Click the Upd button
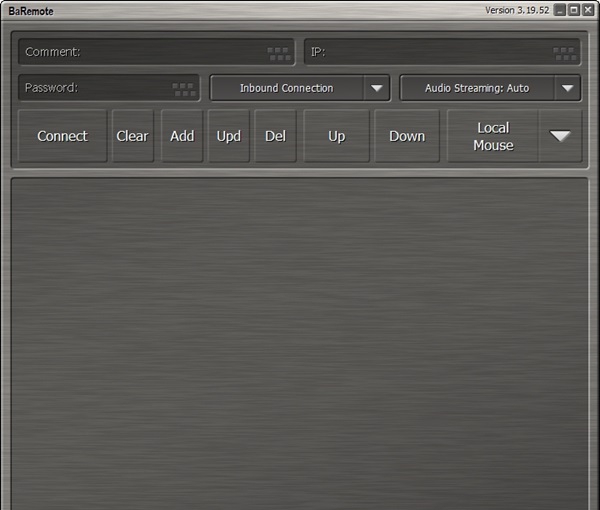 (x=229, y=136)
